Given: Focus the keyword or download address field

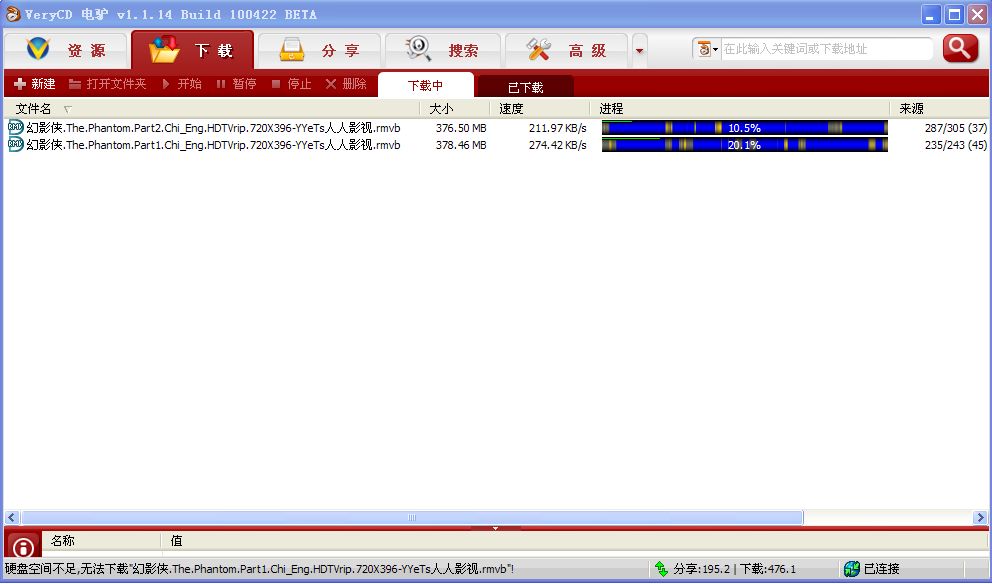Looking at the screenshot, I should click(x=826, y=49).
